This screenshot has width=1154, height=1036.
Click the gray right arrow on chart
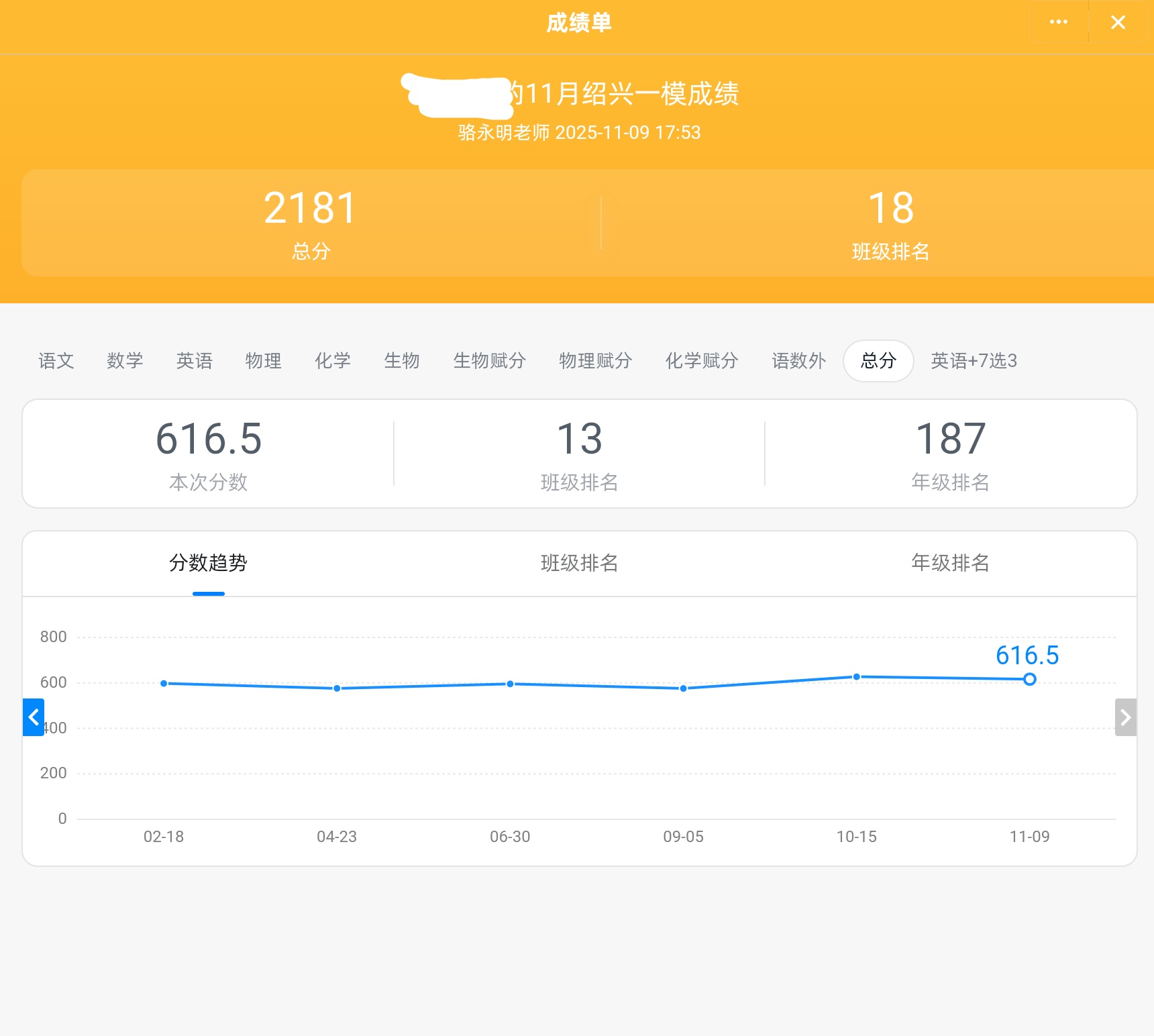point(1125,717)
